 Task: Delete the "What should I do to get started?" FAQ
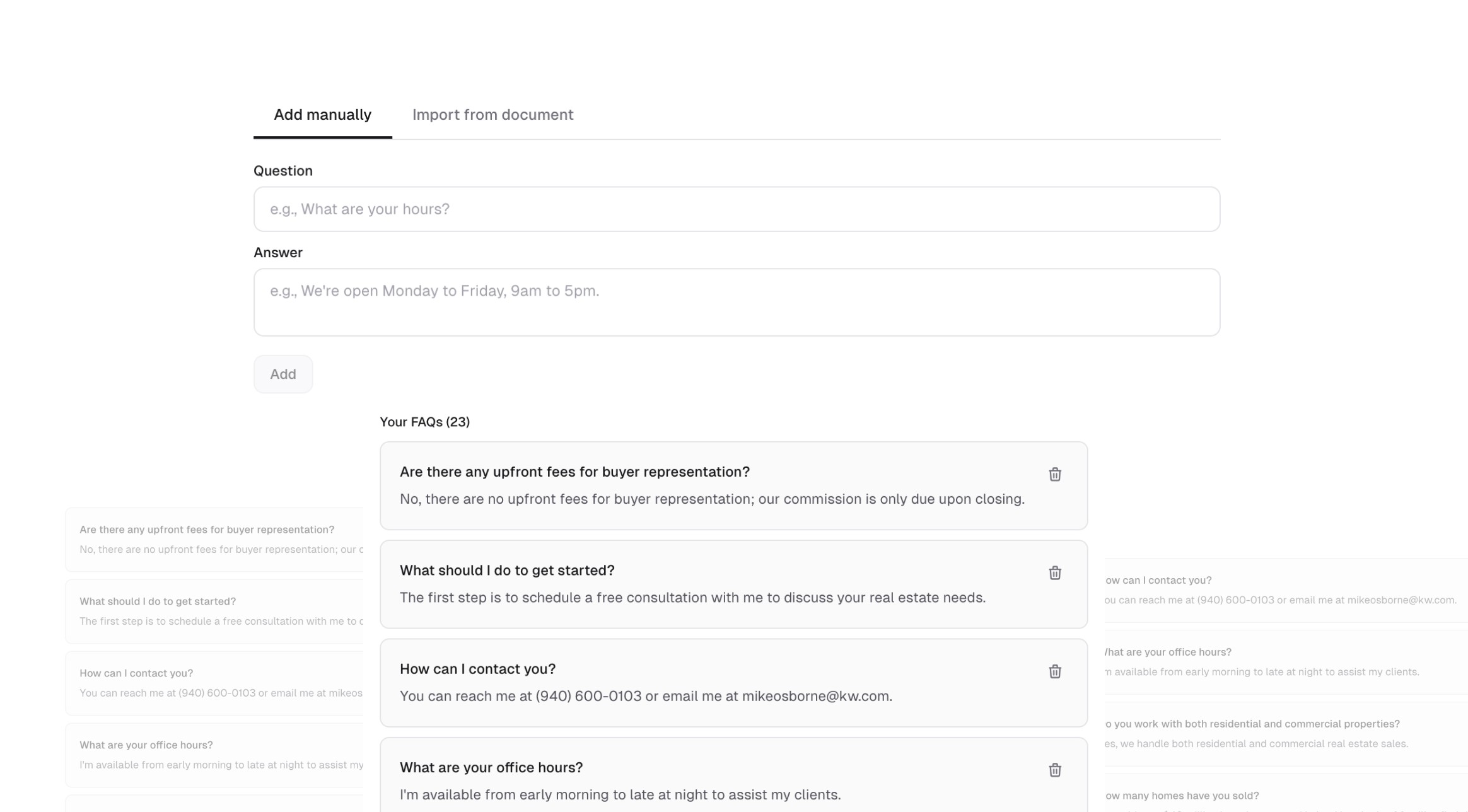[1054, 572]
